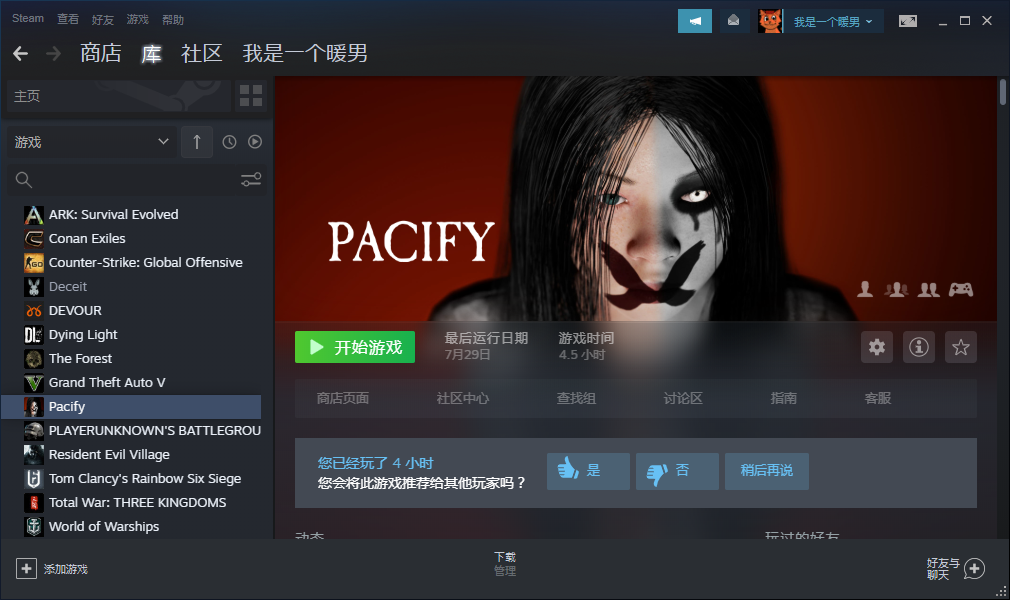Open the 查看 menu
Viewport: 1010px width, 600px height.
pos(68,19)
